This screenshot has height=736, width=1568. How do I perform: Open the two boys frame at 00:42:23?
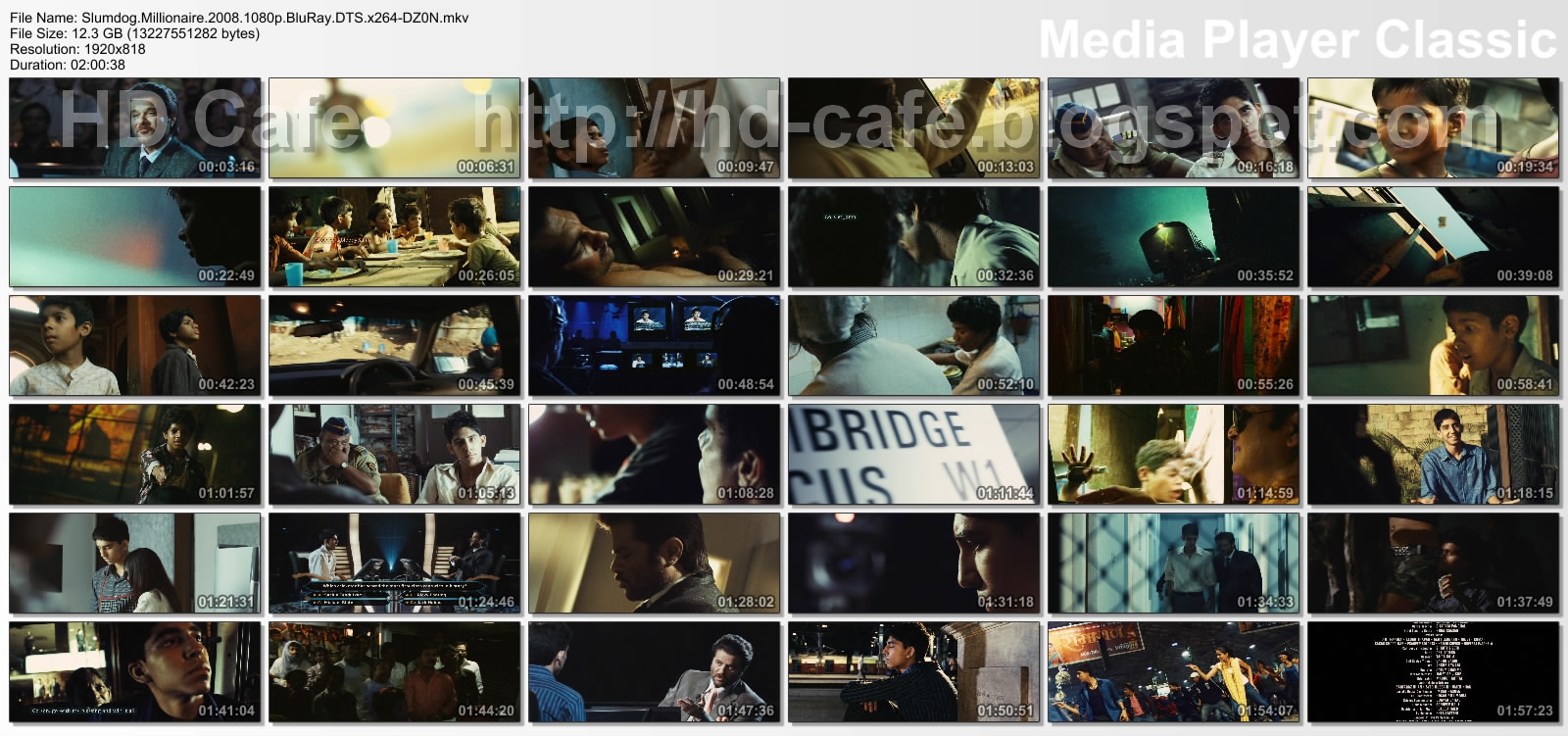point(135,346)
